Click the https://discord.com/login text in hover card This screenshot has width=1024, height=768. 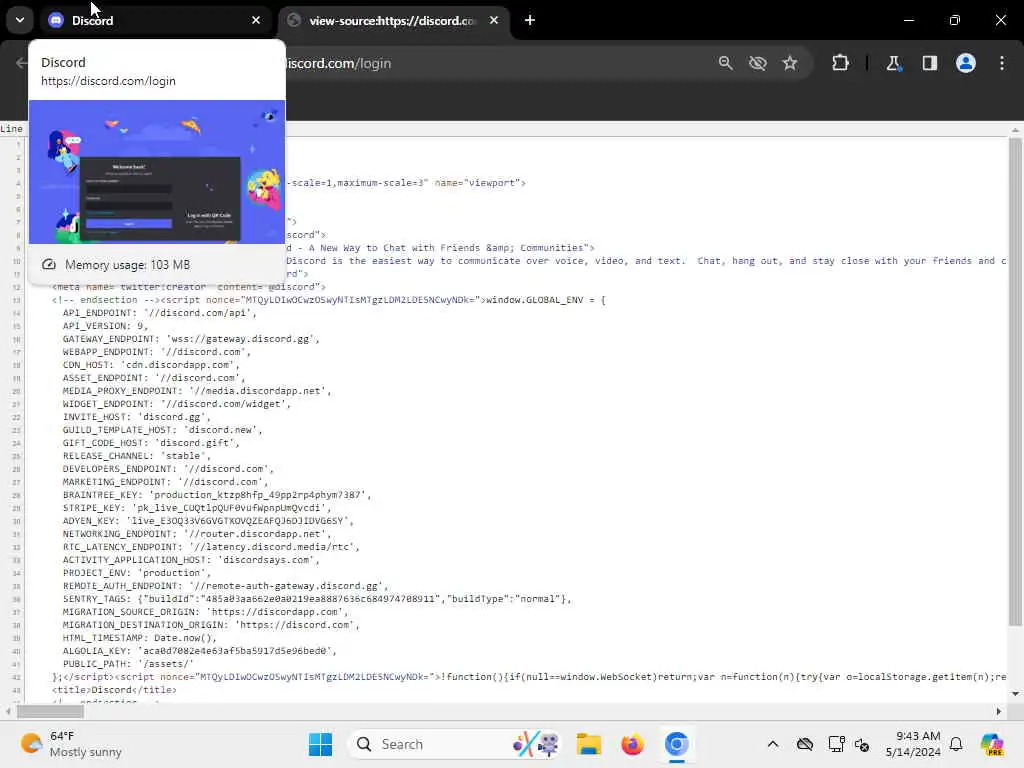(108, 81)
